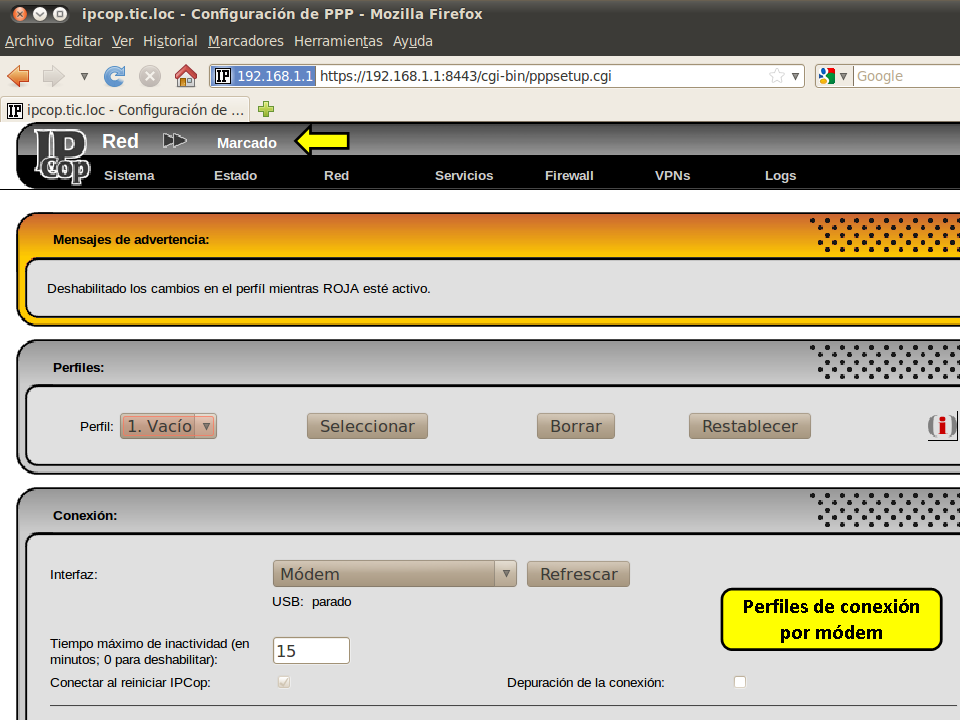Open the Firefox Home page icon
The width and height of the screenshot is (960, 720).
[x=185, y=76]
